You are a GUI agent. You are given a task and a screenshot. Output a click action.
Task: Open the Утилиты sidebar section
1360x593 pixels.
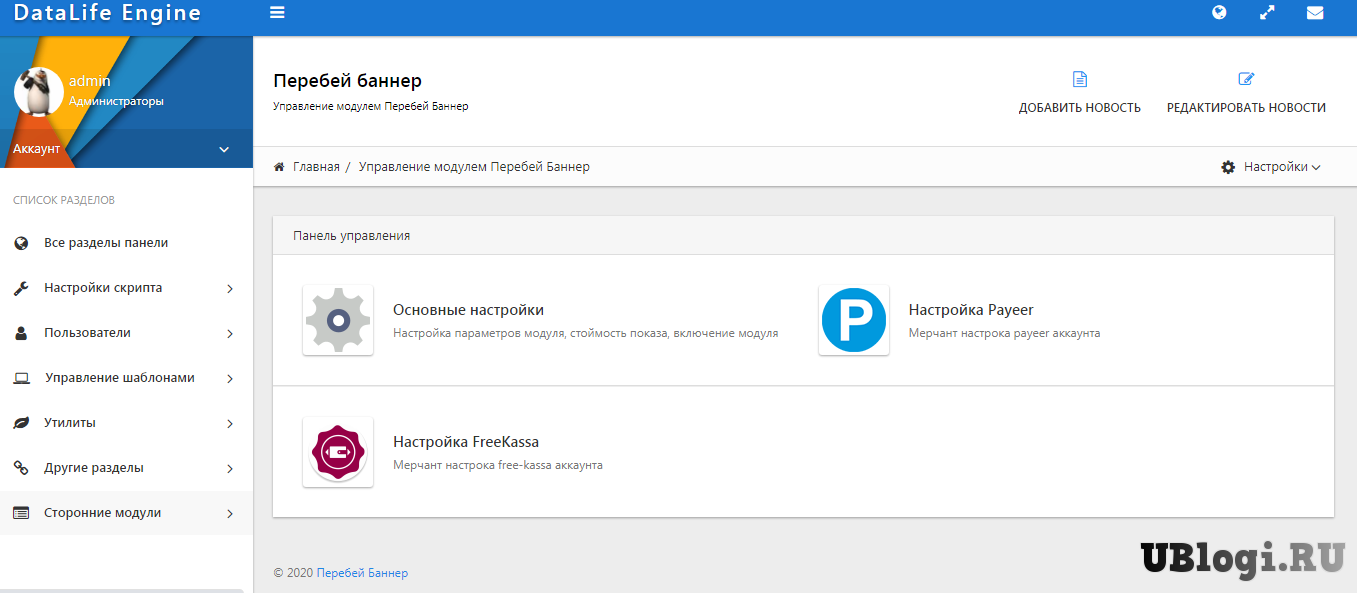pos(125,423)
